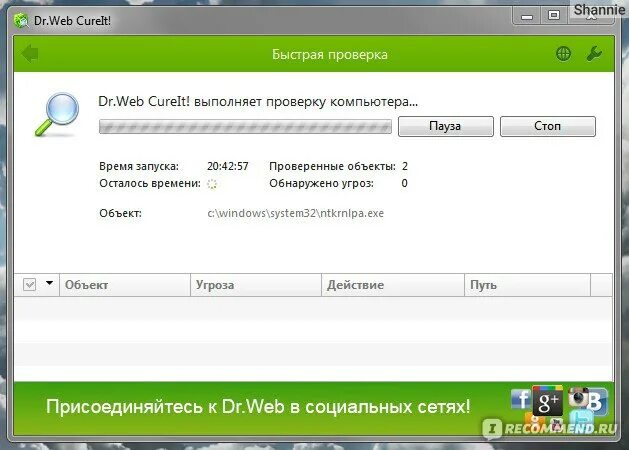Screen dimensions: 629x450
Task: Toggle the select-all checkbox in table header
Action: (30, 285)
